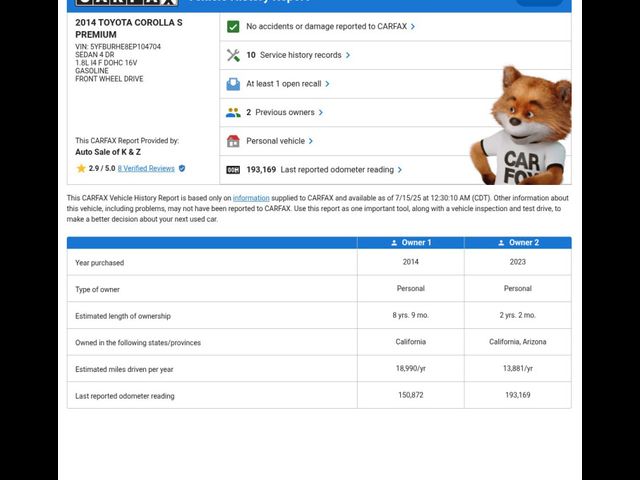
Task: Click the CAR FOX mascot image
Action: (x=522, y=125)
